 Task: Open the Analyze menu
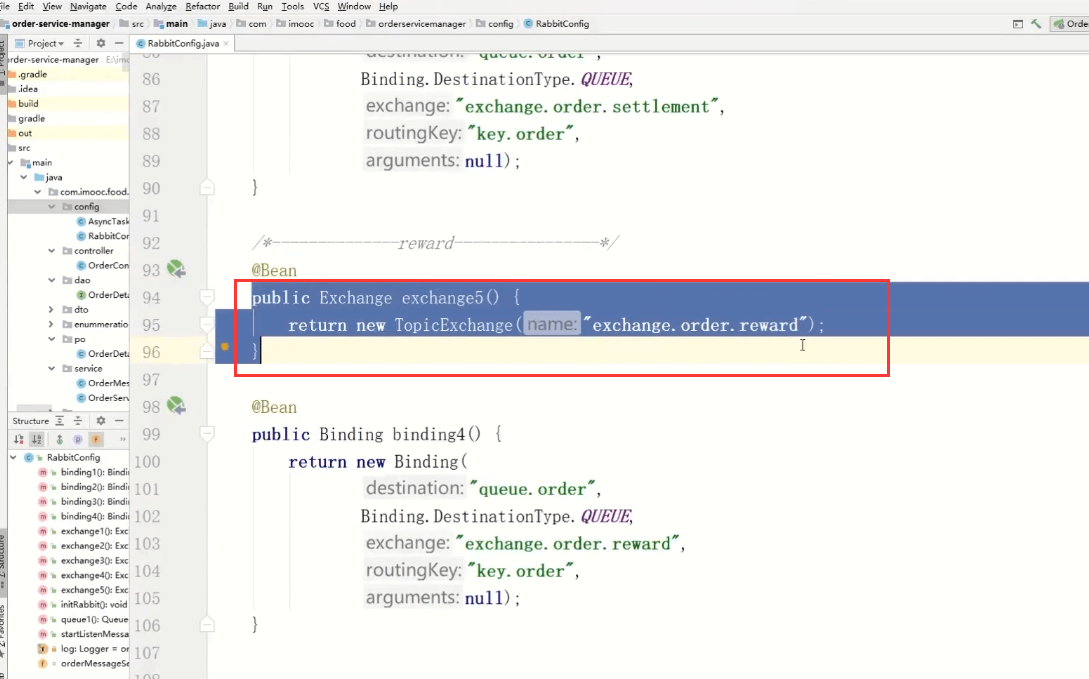(161, 6)
